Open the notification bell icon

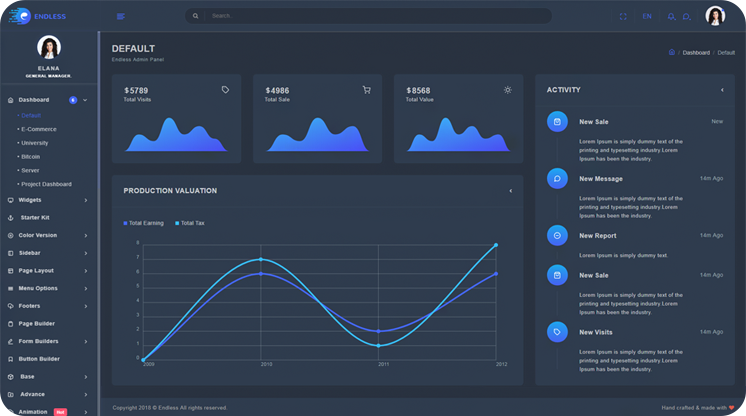[672, 16]
